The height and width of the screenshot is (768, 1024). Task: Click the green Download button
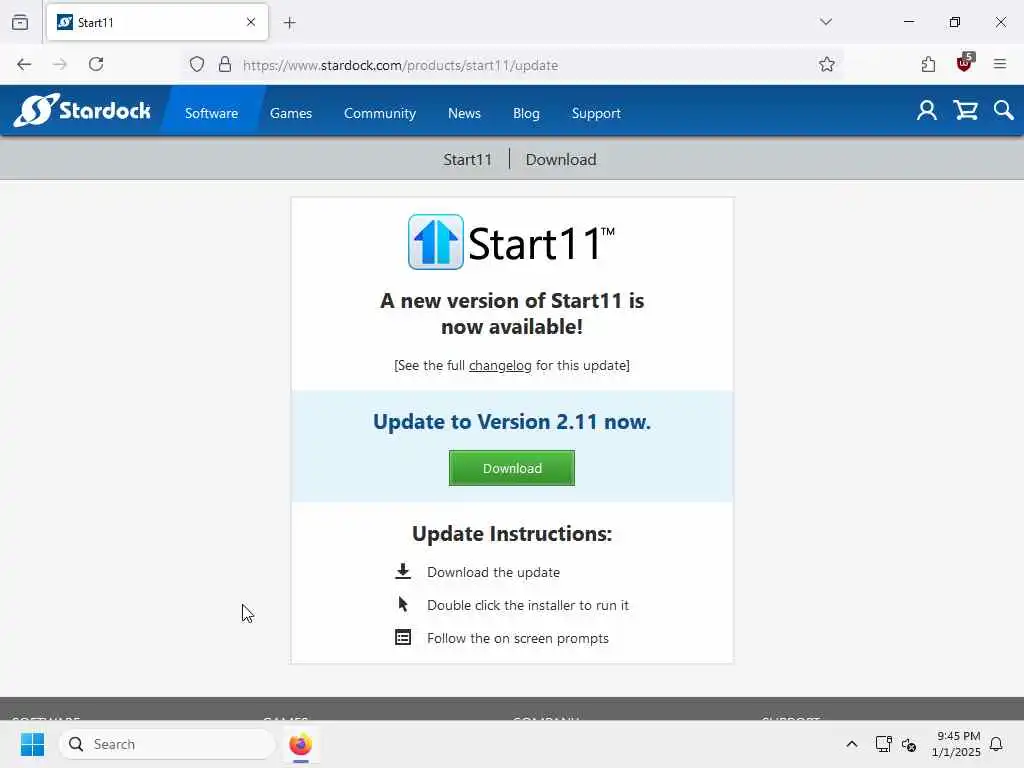(x=512, y=468)
